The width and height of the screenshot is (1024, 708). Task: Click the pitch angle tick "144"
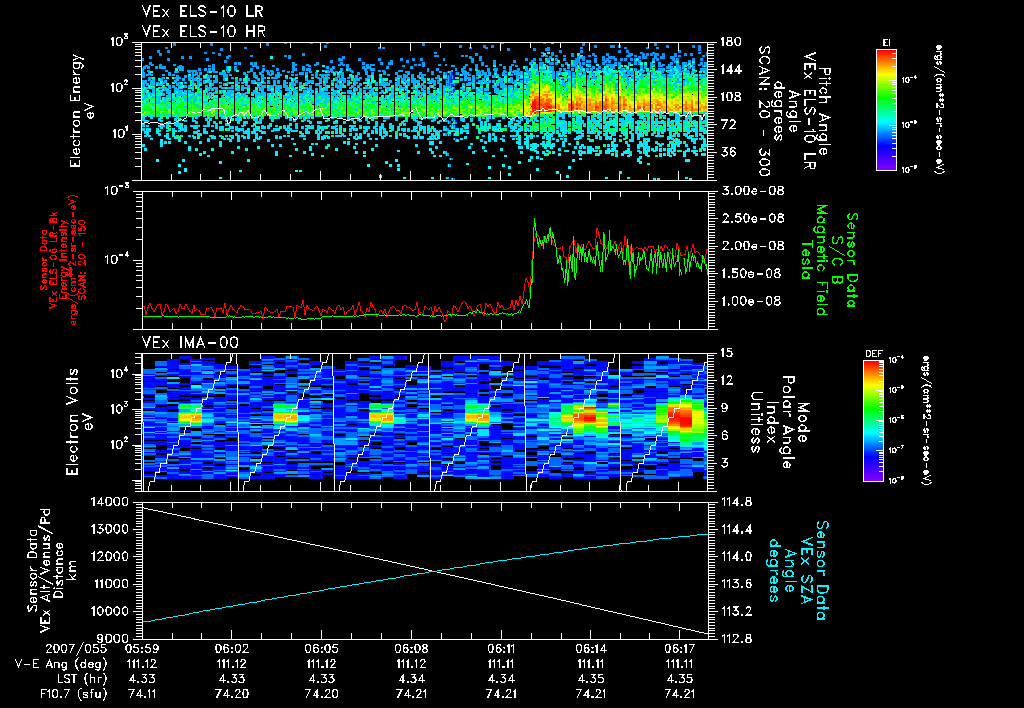point(731,69)
